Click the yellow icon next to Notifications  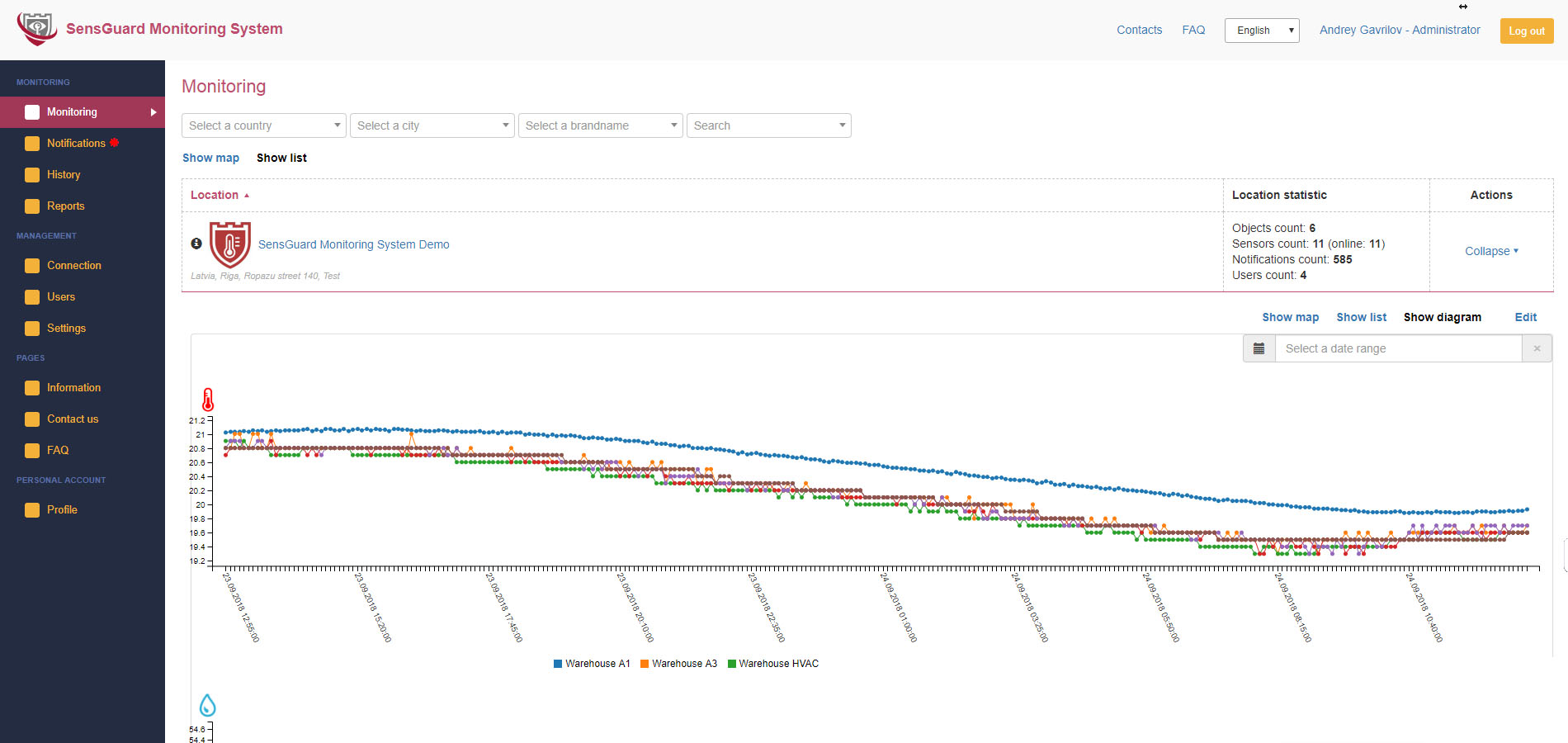32,144
